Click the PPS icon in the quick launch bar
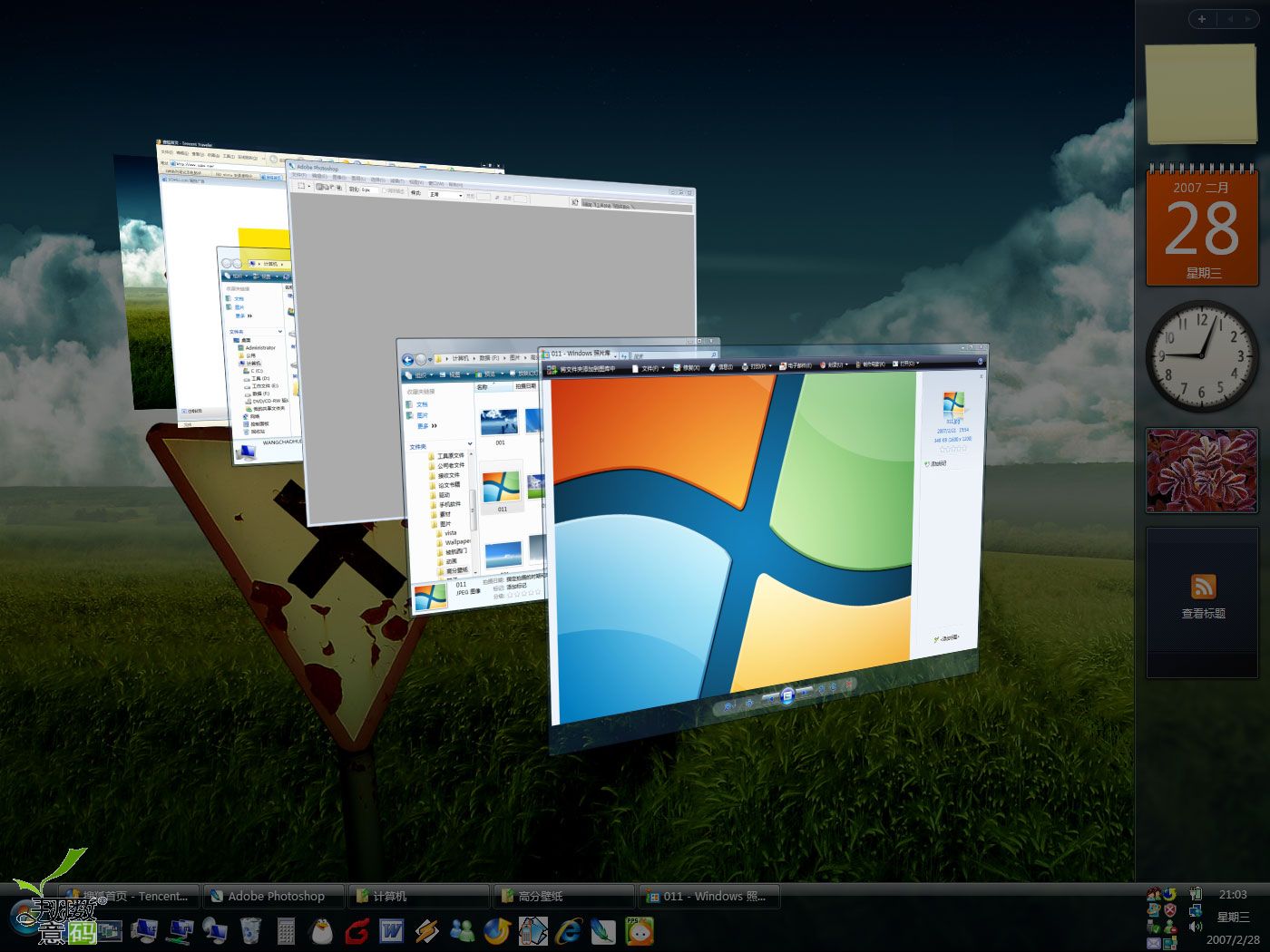 [640, 930]
